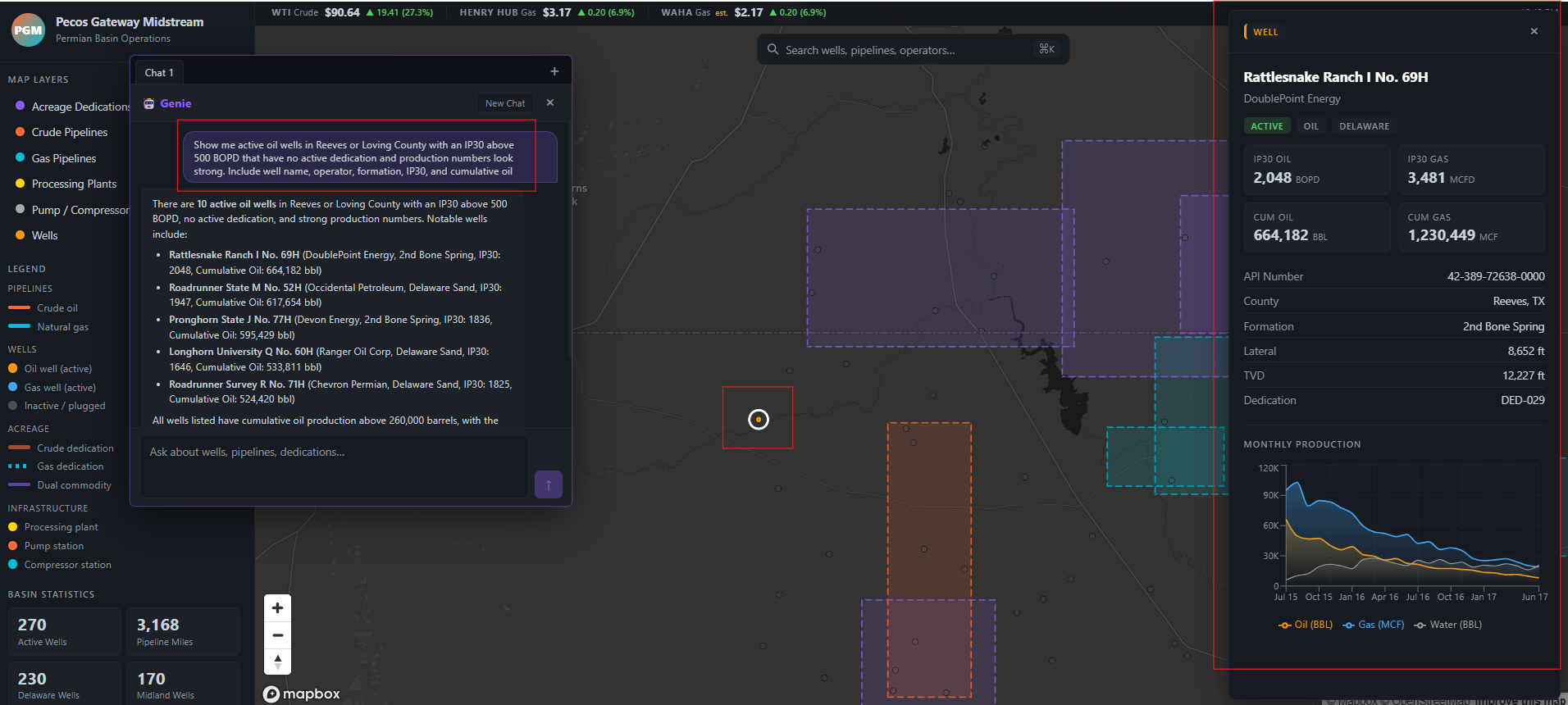The width and height of the screenshot is (1568, 705).
Task: Toggle Gas (MCF) series in chart legend
Action: [x=1374, y=625]
